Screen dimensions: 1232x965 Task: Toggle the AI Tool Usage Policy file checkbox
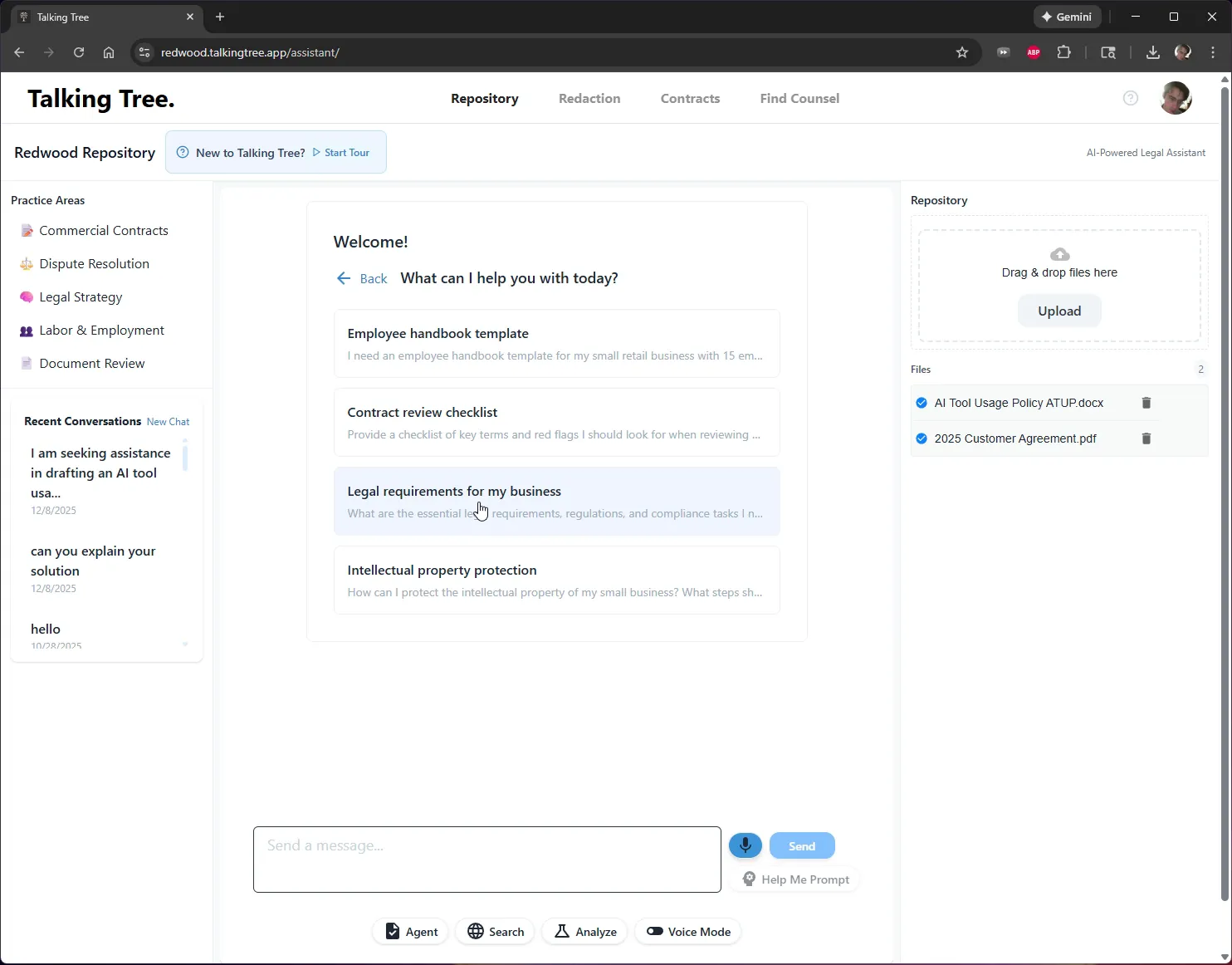pos(922,403)
